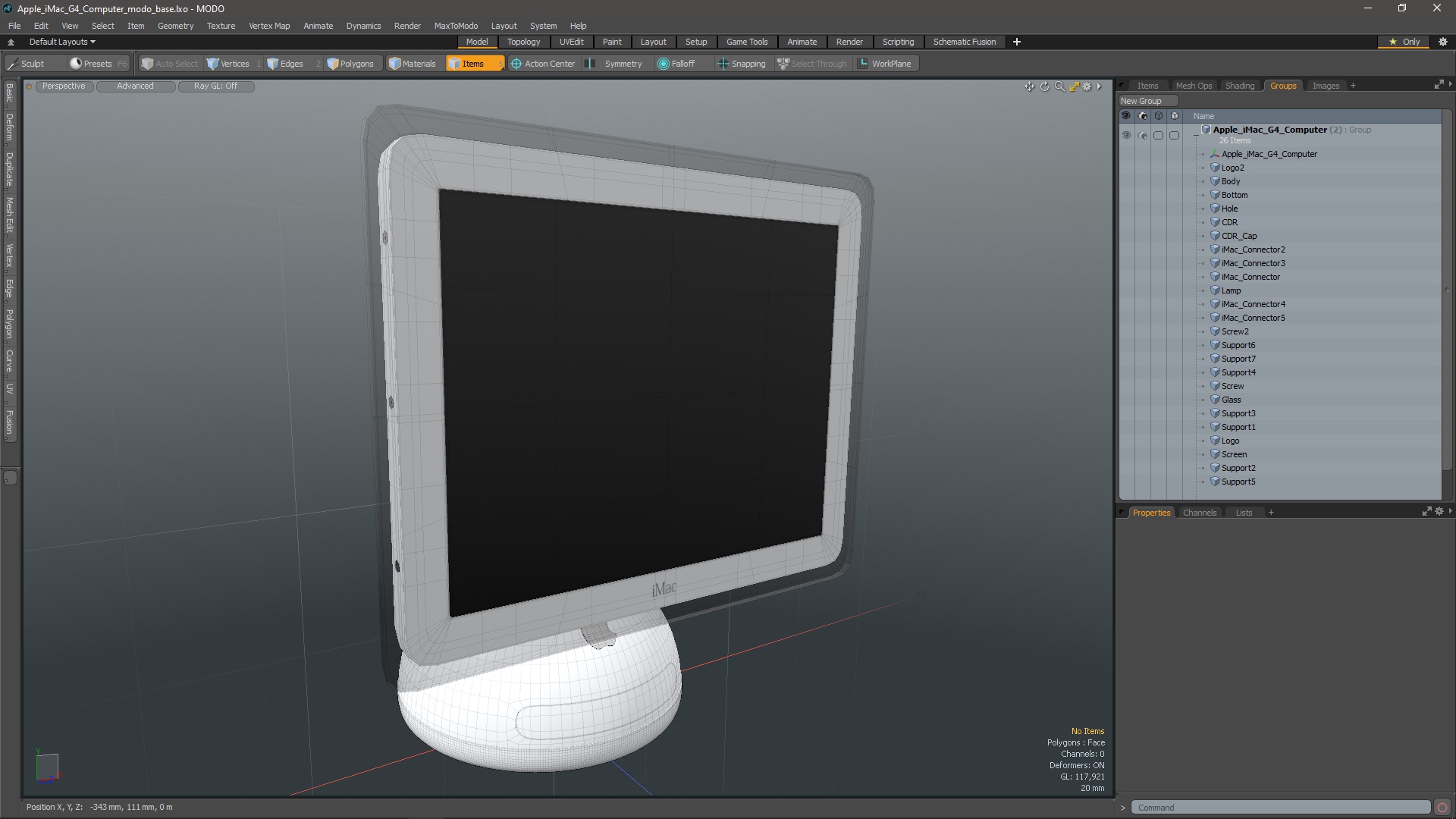Open the Geometry menu
1456x819 pixels.
pos(175,26)
